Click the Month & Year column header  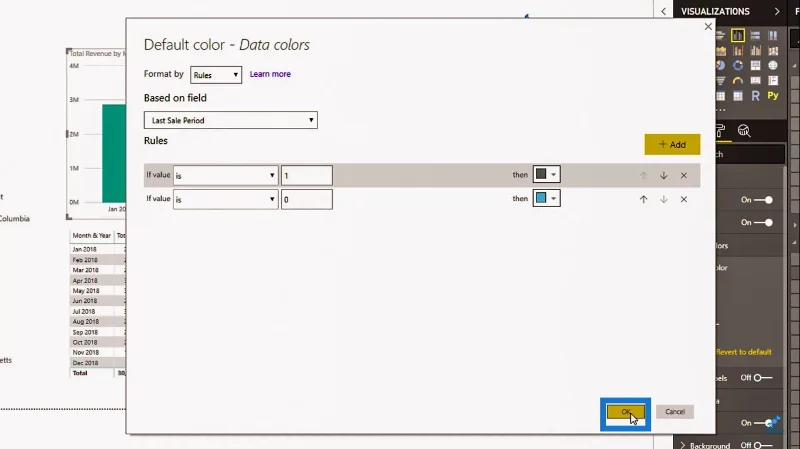92,236
